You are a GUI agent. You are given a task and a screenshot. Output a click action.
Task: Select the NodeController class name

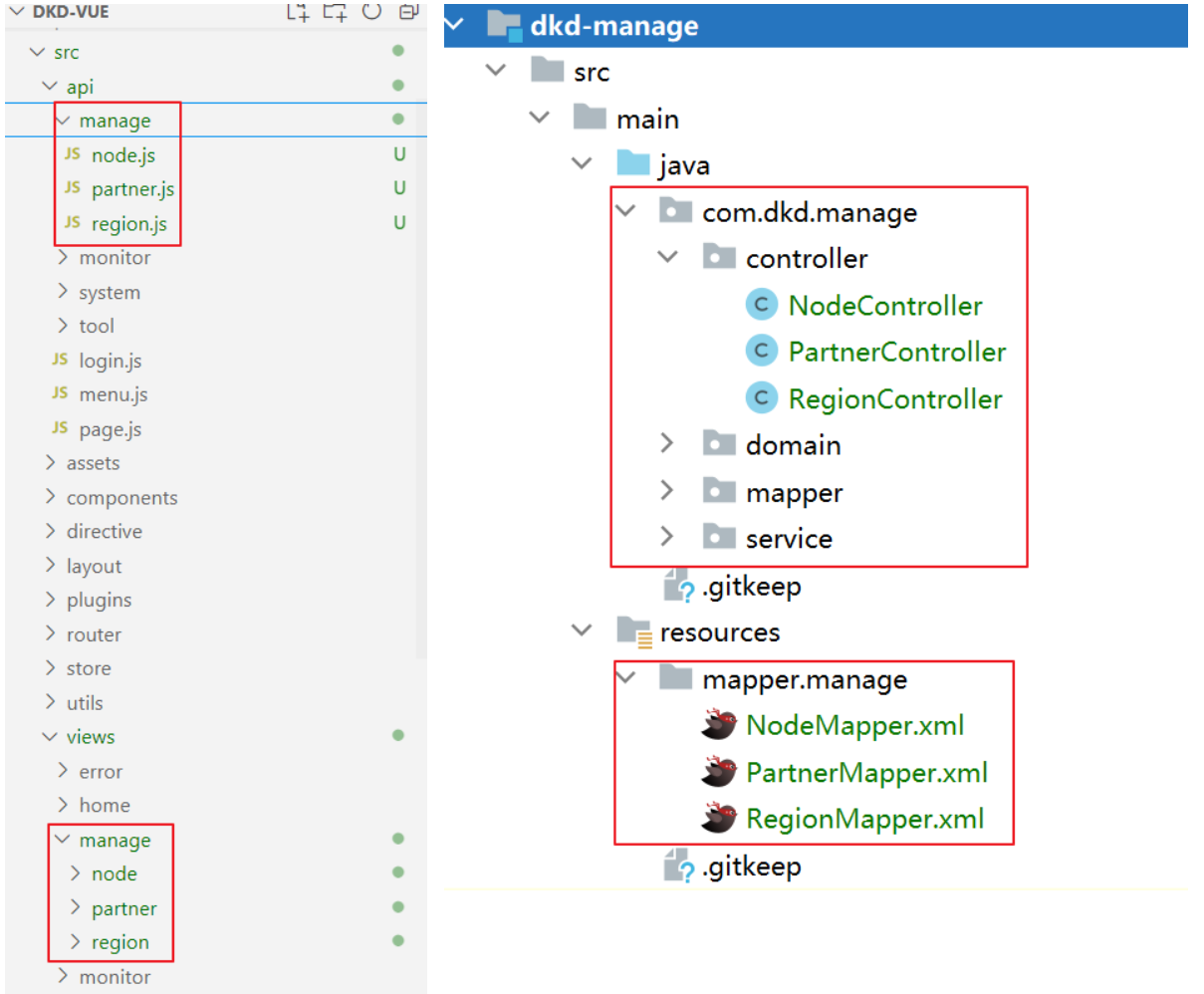click(x=885, y=305)
